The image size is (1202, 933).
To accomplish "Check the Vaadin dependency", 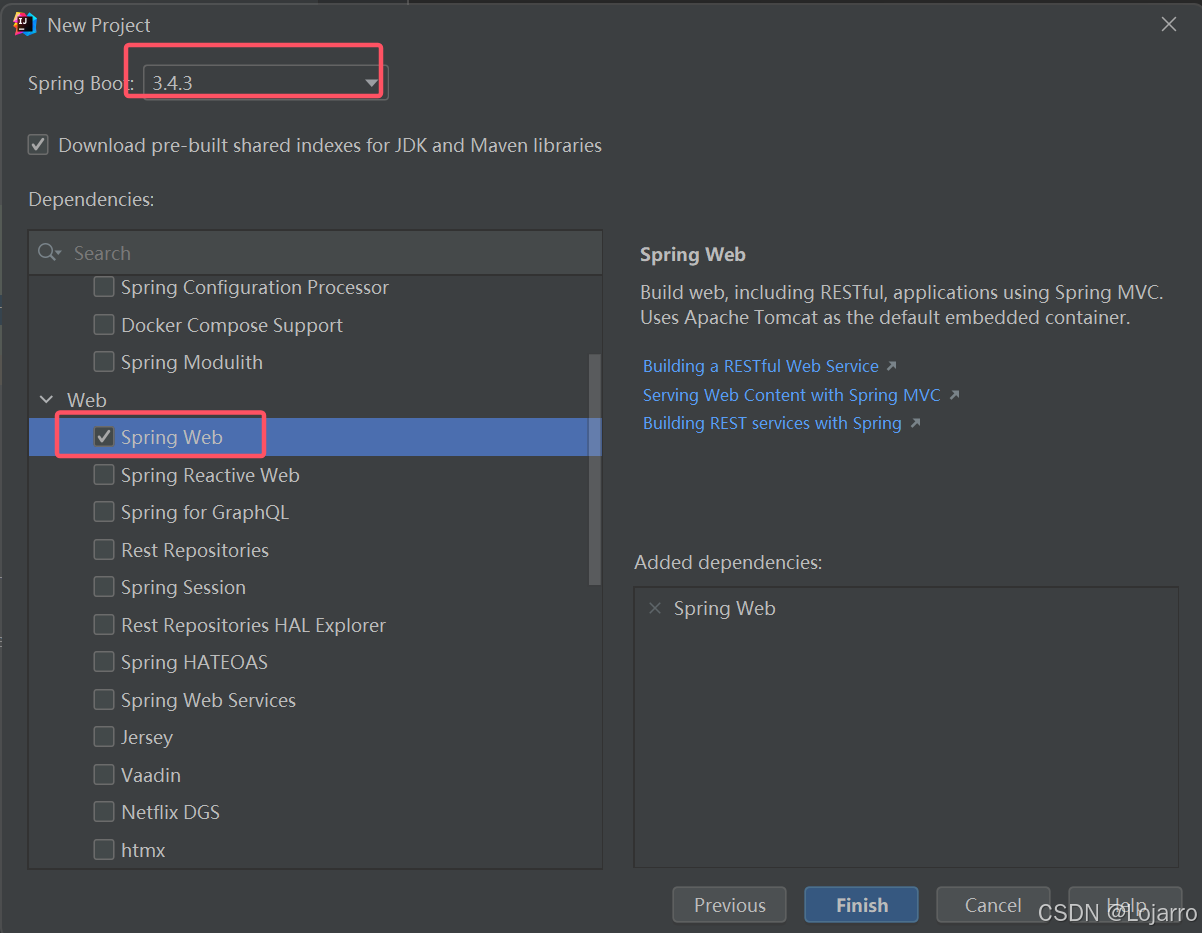I will [x=103, y=775].
